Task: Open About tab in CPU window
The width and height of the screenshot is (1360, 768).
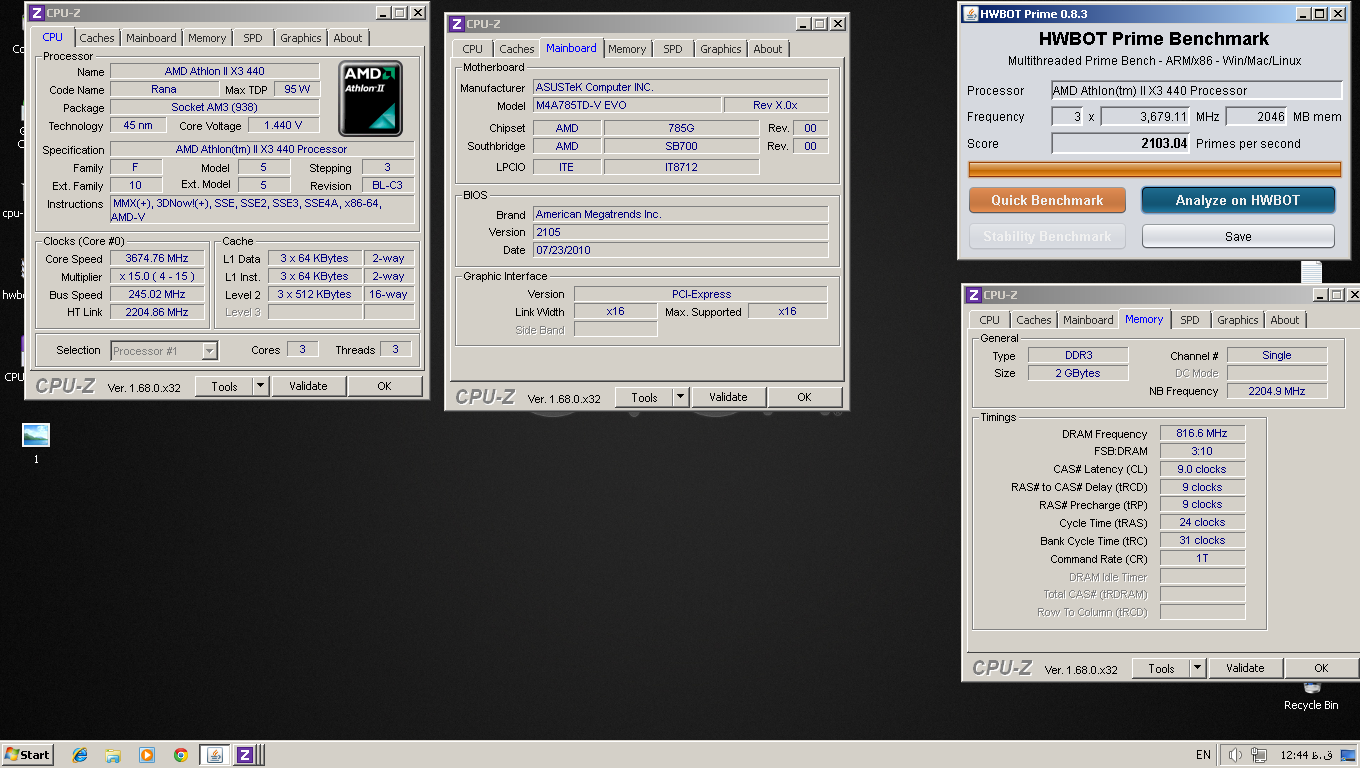Action: (348, 38)
